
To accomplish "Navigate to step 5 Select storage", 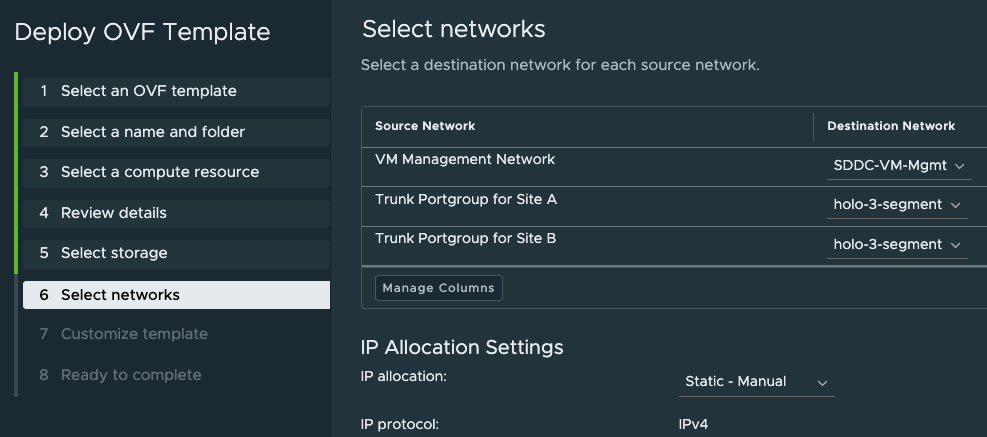I will (x=113, y=253).
